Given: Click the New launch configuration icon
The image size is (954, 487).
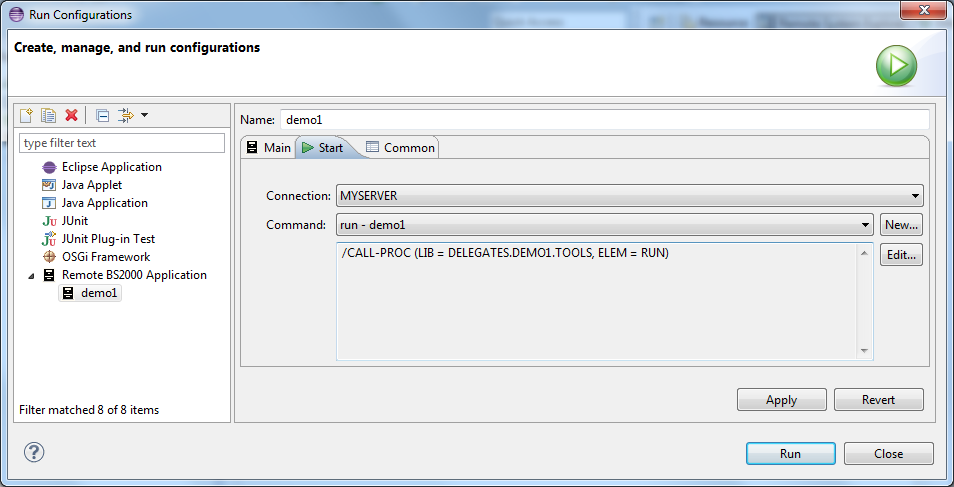Looking at the screenshot, I should pos(27,116).
